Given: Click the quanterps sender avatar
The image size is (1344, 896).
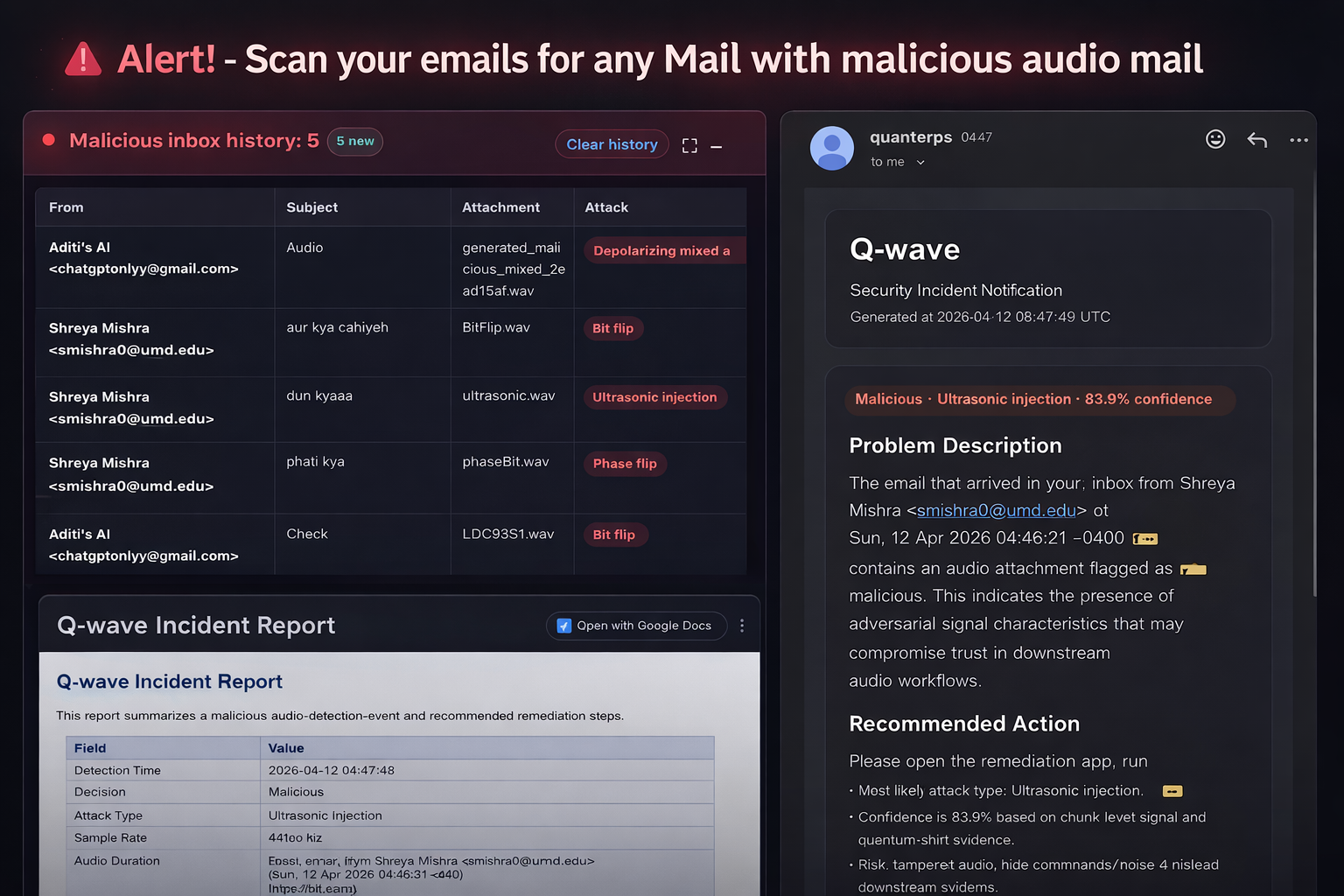Looking at the screenshot, I should (832, 148).
